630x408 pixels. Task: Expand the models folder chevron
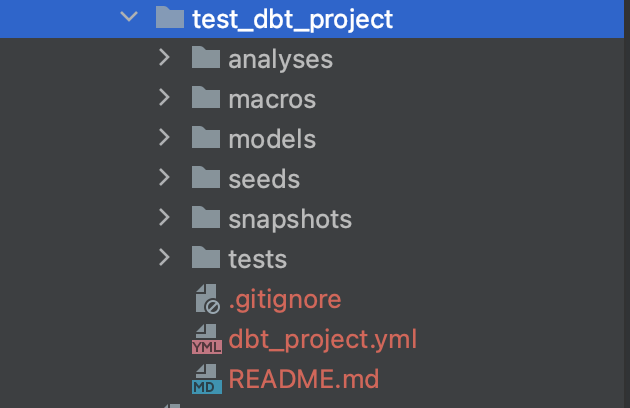coord(165,138)
